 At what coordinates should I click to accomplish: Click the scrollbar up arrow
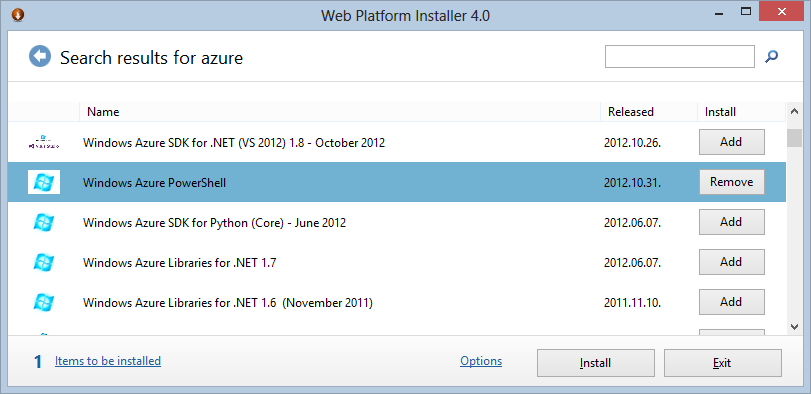[x=794, y=111]
